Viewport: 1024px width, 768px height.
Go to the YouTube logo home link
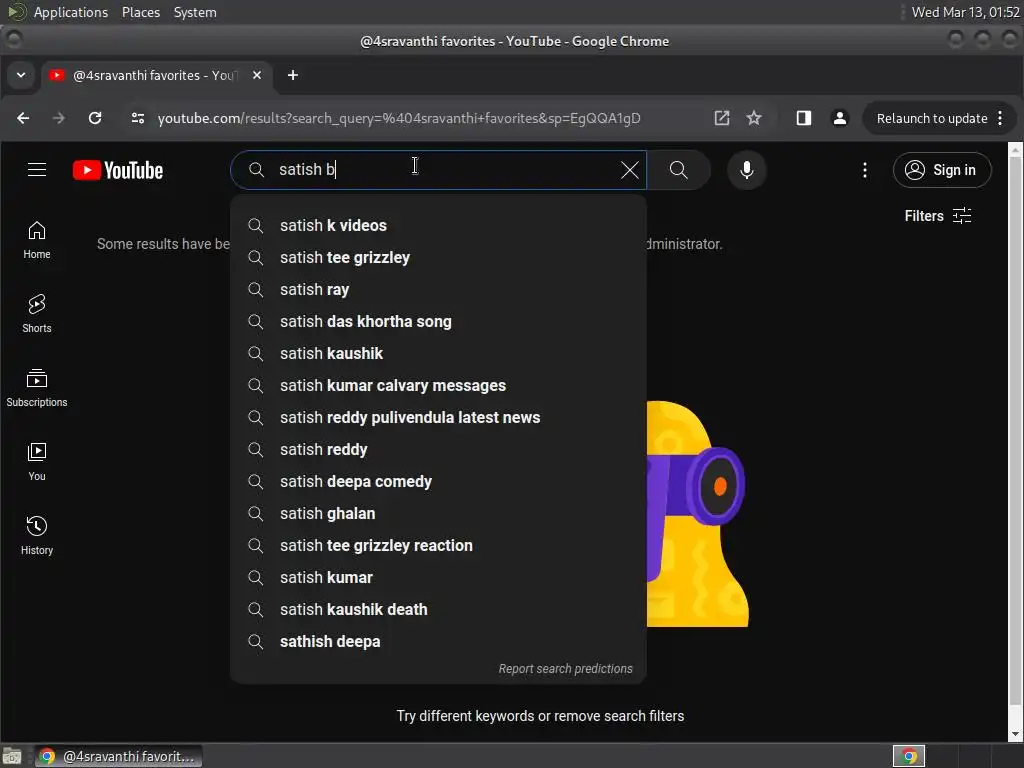[x=118, y=170]
